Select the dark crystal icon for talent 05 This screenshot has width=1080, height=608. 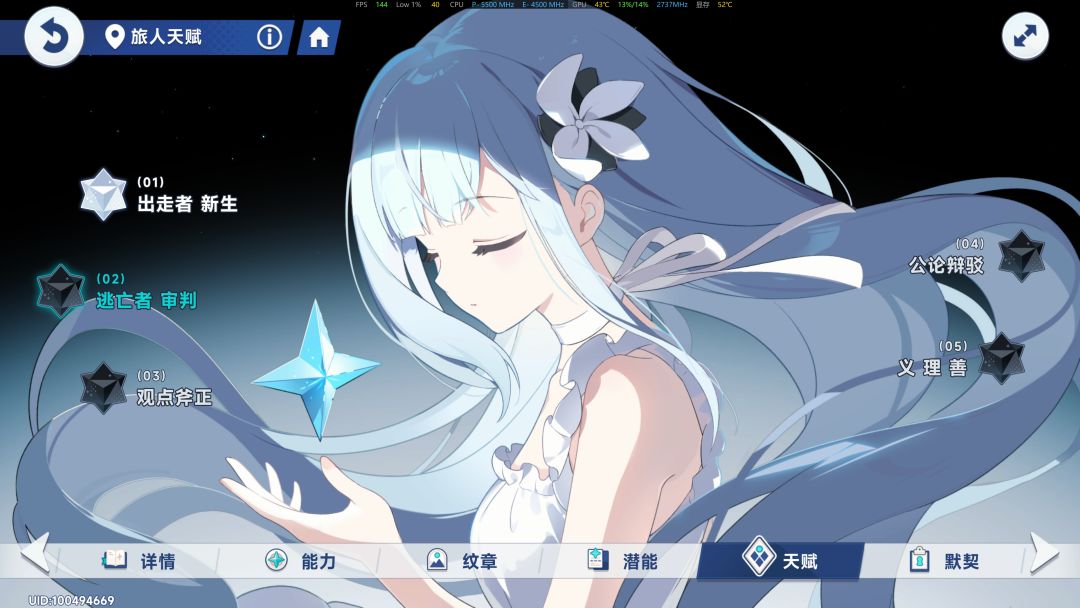coord(1001,358)
